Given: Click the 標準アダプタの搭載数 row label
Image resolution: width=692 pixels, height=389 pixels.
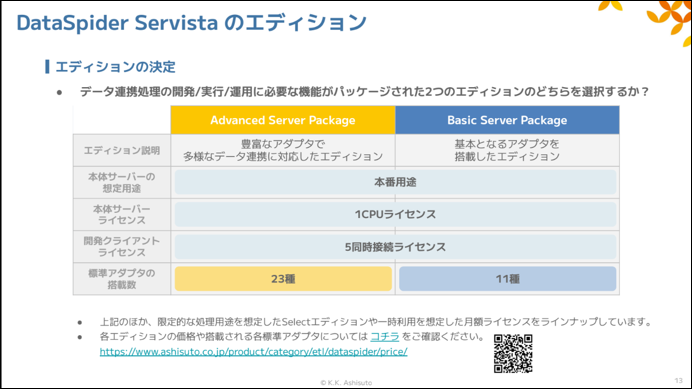Looking at the screenshot, I should tap(122, 279).
